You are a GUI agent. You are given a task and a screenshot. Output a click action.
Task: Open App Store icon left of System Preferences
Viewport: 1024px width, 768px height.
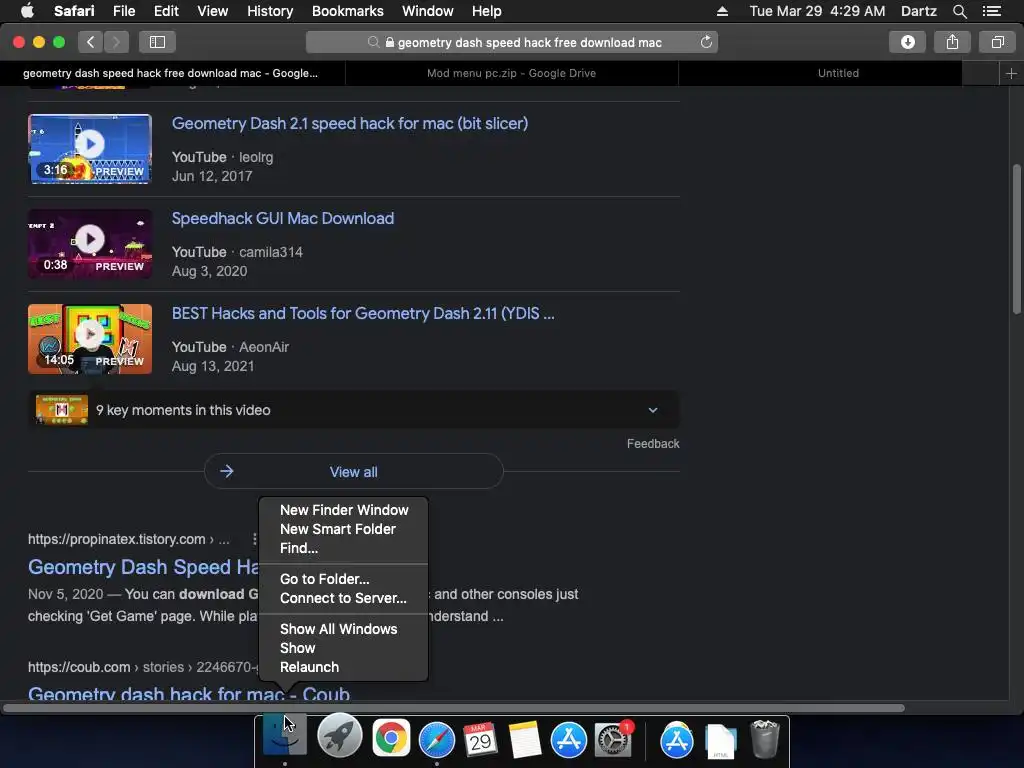coord(568,740)
